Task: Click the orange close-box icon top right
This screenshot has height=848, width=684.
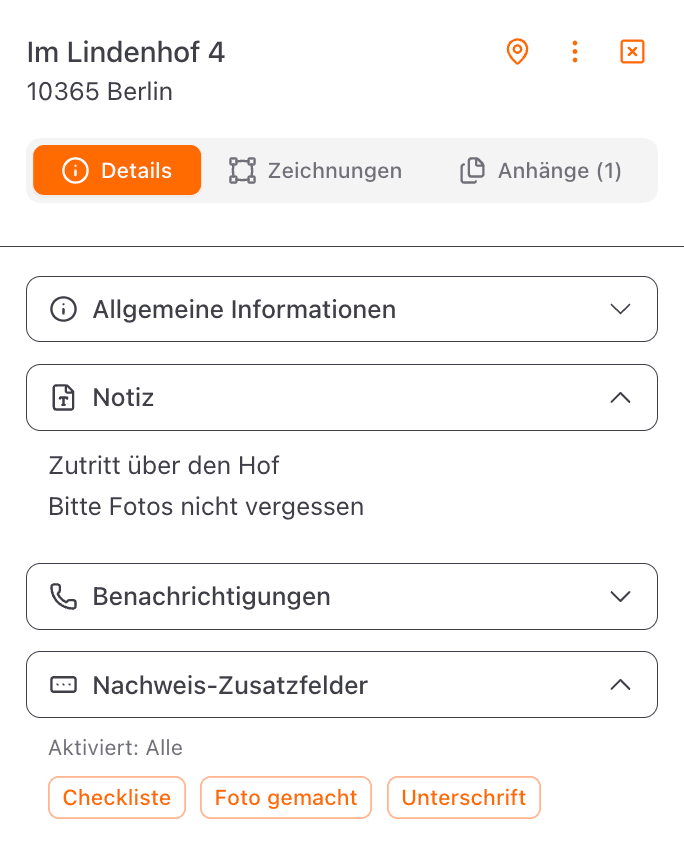Action: 632,52
